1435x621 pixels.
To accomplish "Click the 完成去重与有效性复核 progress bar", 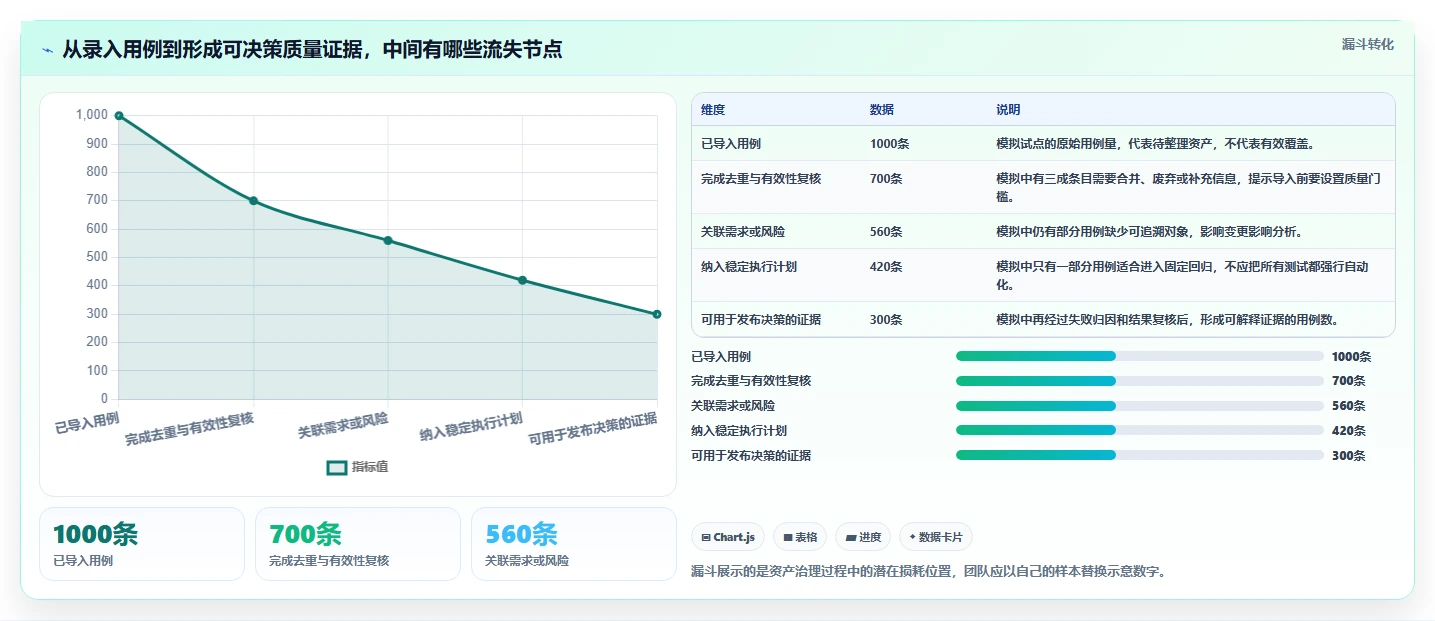I will (1140, 381).
